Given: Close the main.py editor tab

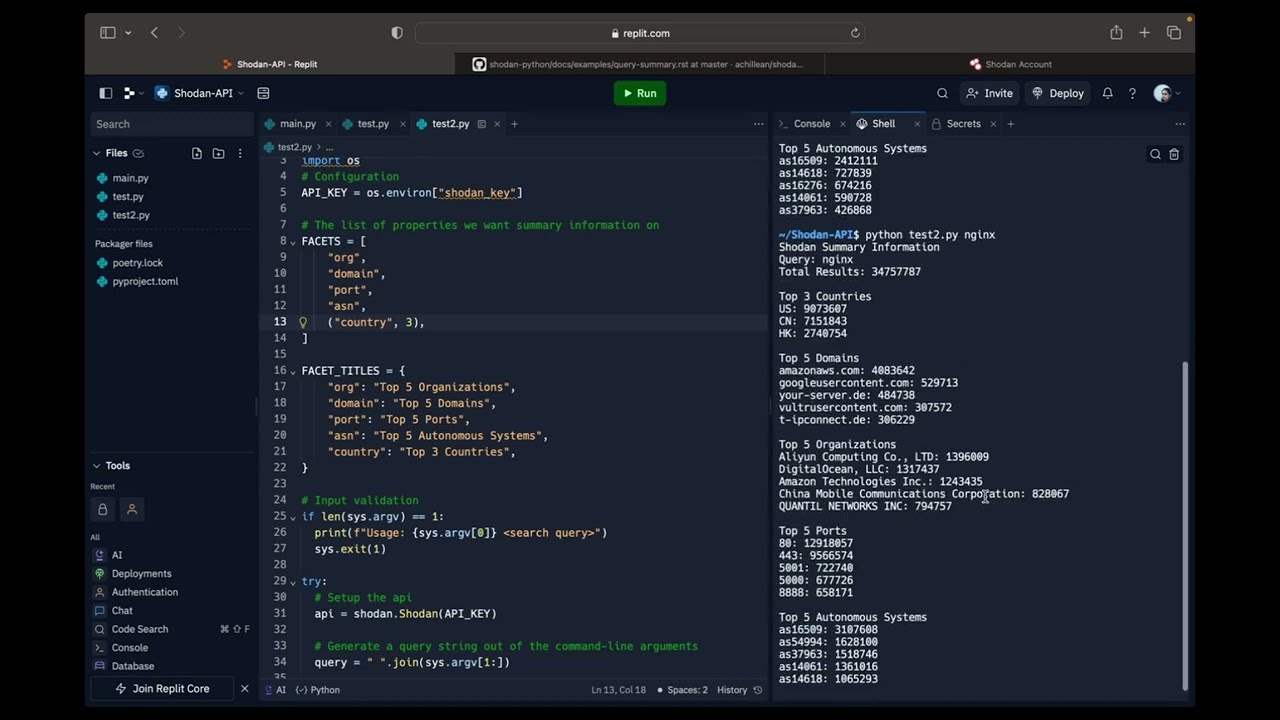Looking at the screenshot, I should coord(328,124).
